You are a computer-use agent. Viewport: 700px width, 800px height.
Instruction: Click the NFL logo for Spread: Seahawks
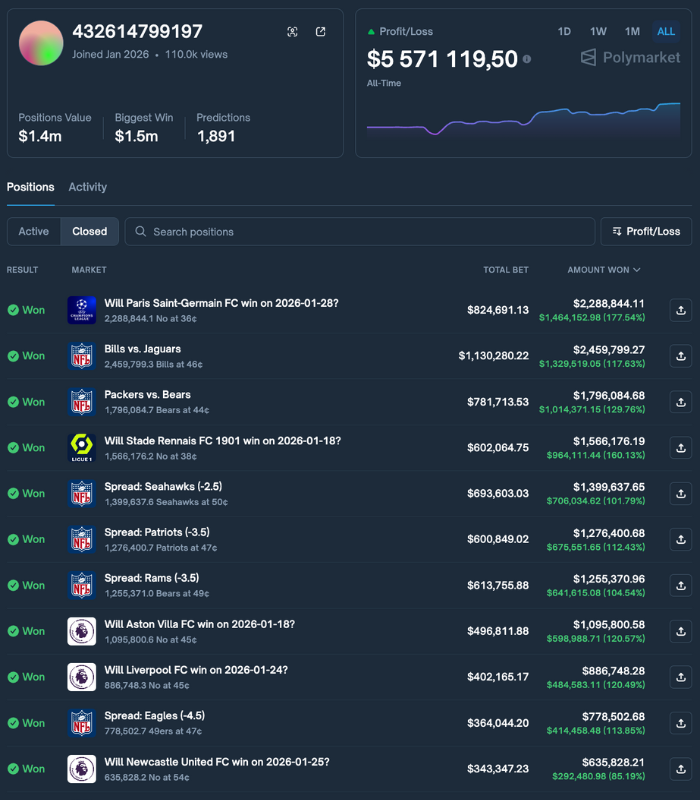pyautogui.click(x=82, y=494)
